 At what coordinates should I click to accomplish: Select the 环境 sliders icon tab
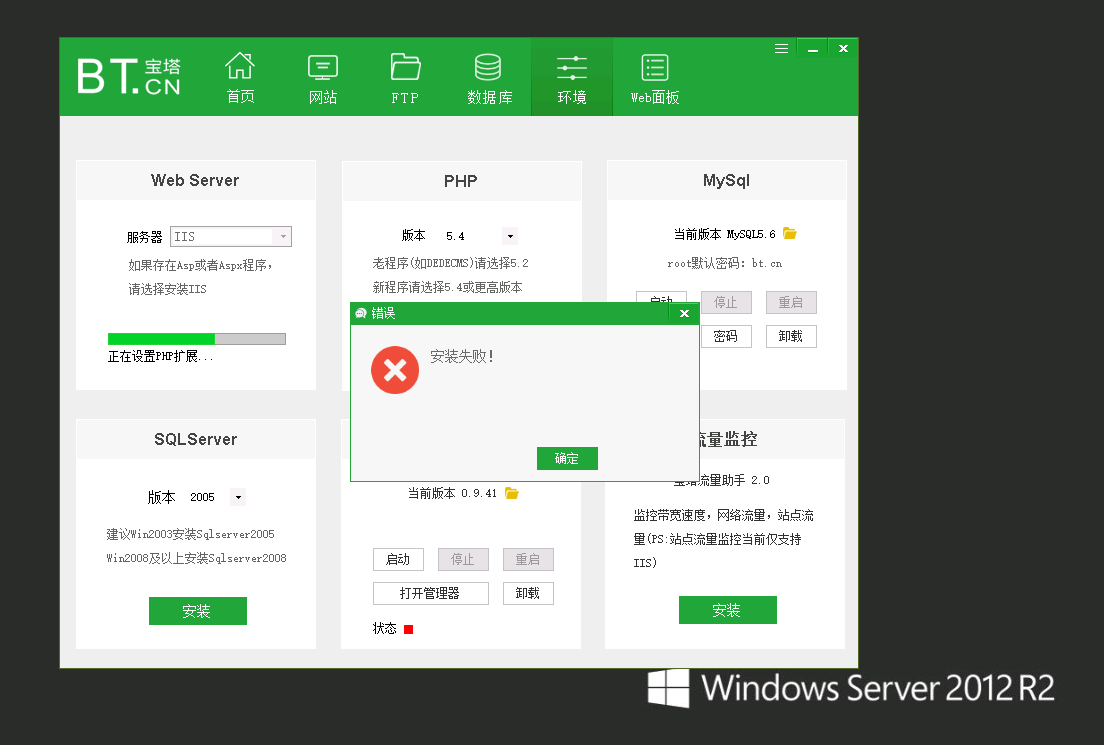(x=572, y=77)
